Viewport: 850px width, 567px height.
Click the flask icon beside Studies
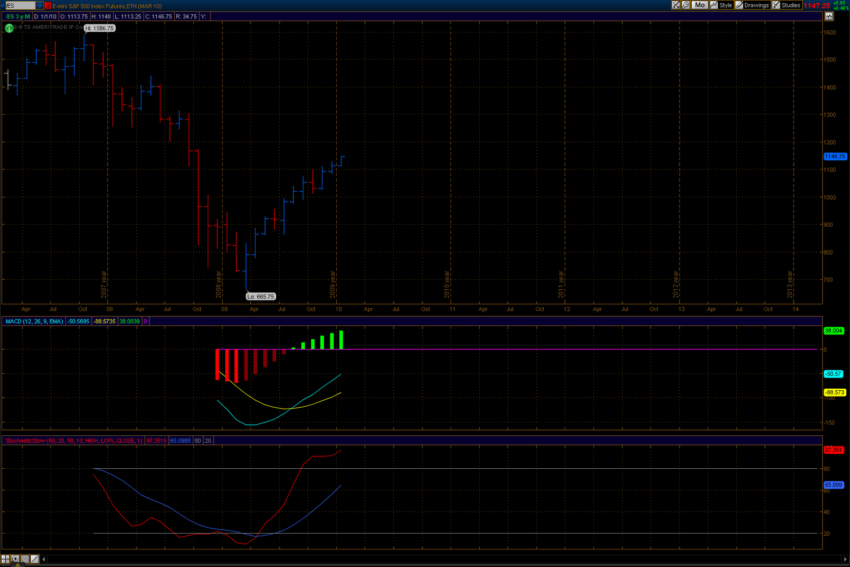776,5
